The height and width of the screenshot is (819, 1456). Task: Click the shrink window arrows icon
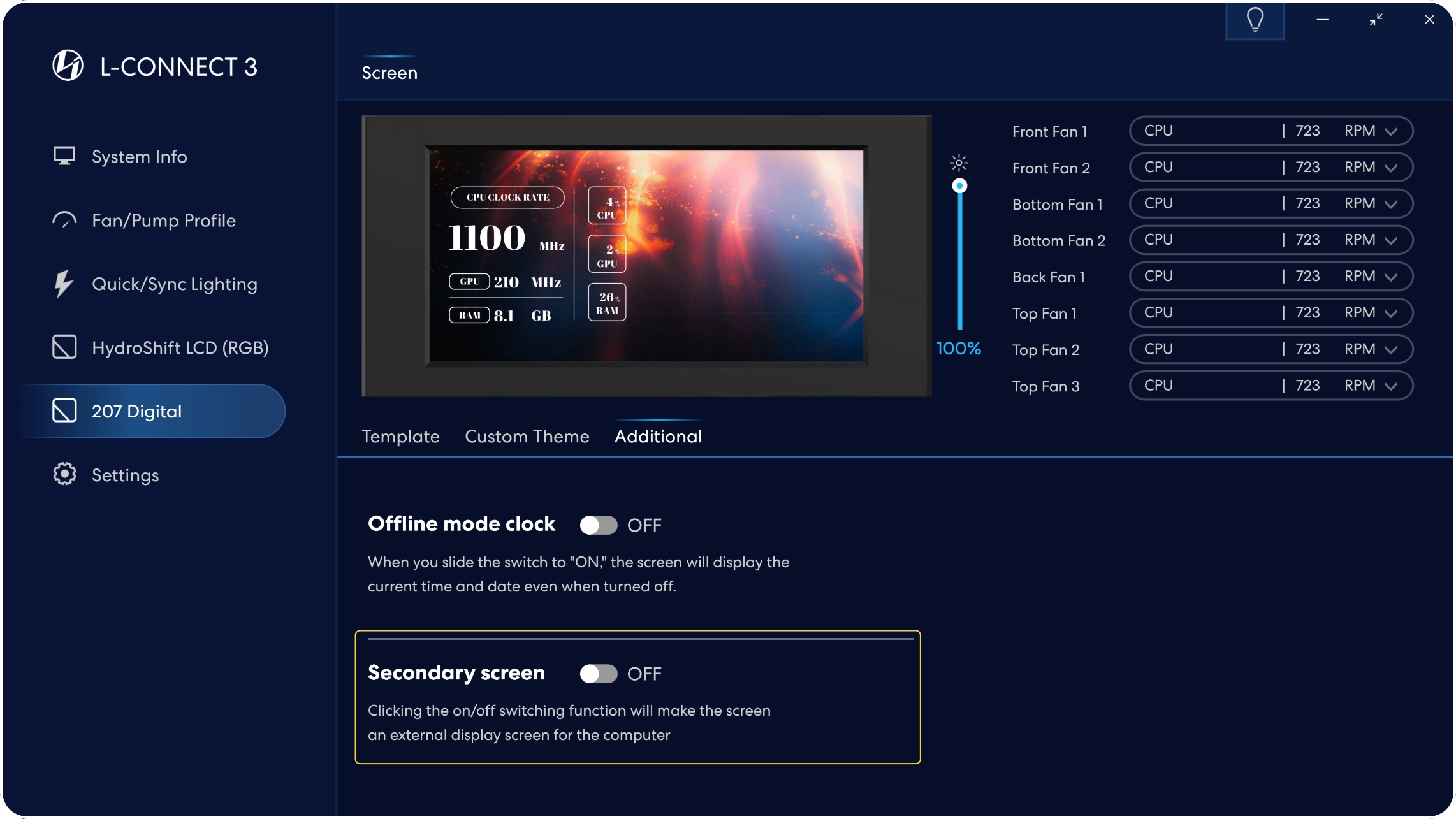tap(1376, 20)
